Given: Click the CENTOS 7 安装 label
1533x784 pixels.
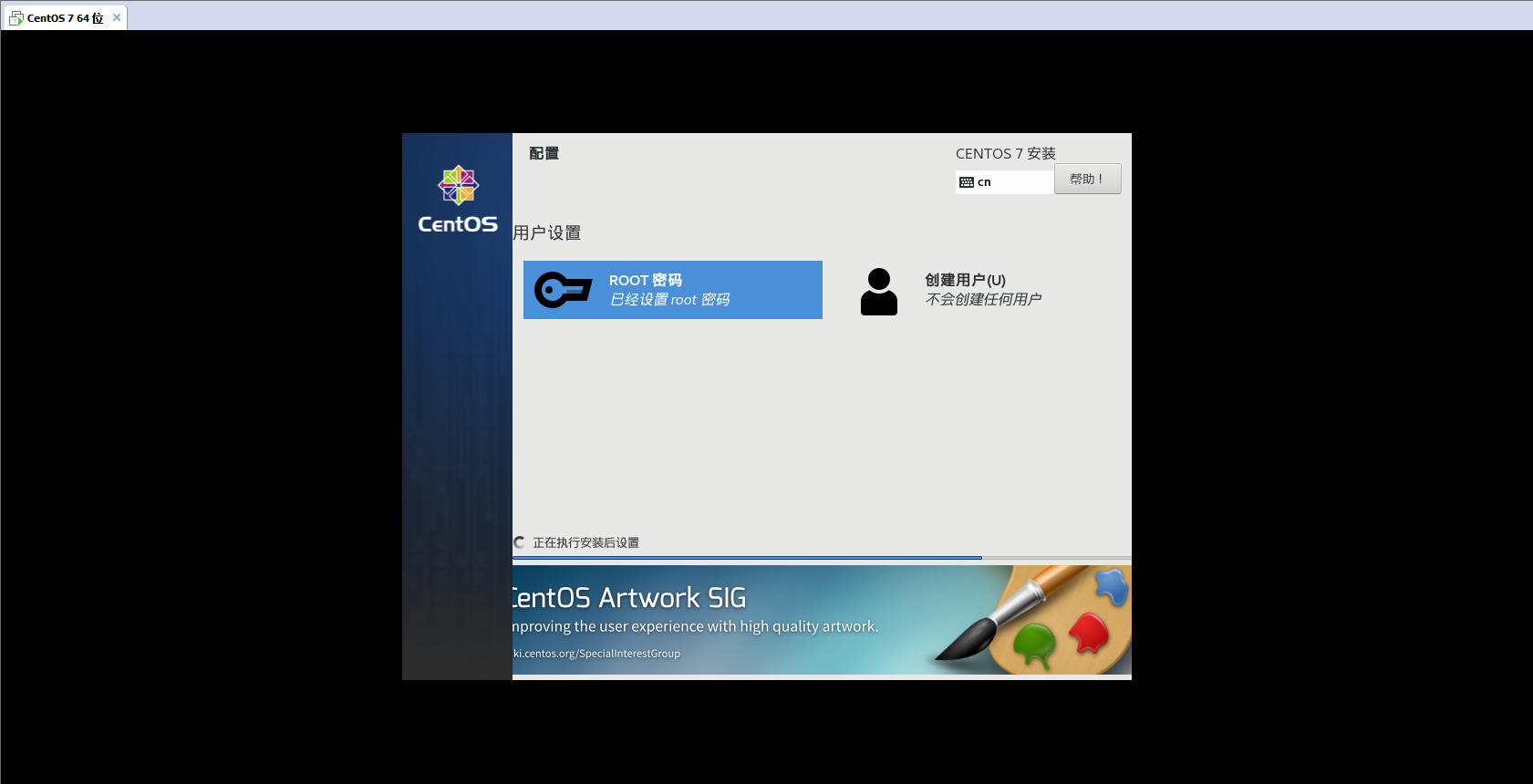Looking at the screenshot, I should click(x=1006, y=153).
